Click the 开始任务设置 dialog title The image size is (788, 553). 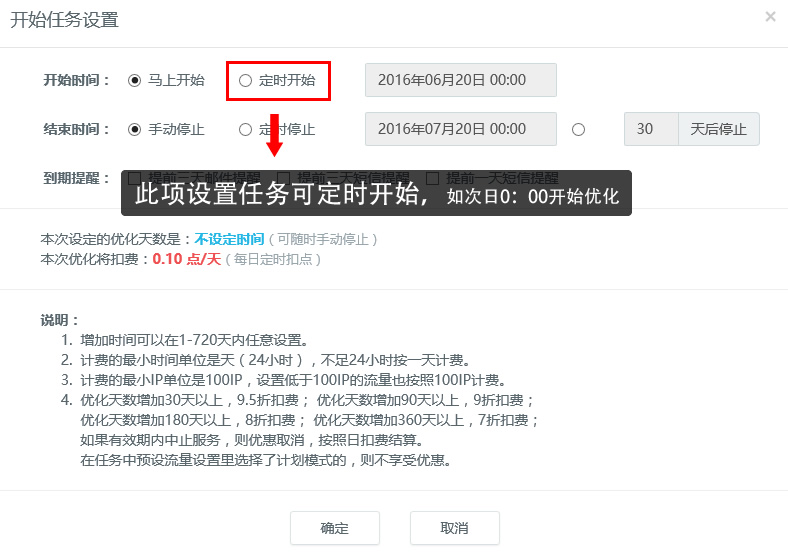point(64,20)
